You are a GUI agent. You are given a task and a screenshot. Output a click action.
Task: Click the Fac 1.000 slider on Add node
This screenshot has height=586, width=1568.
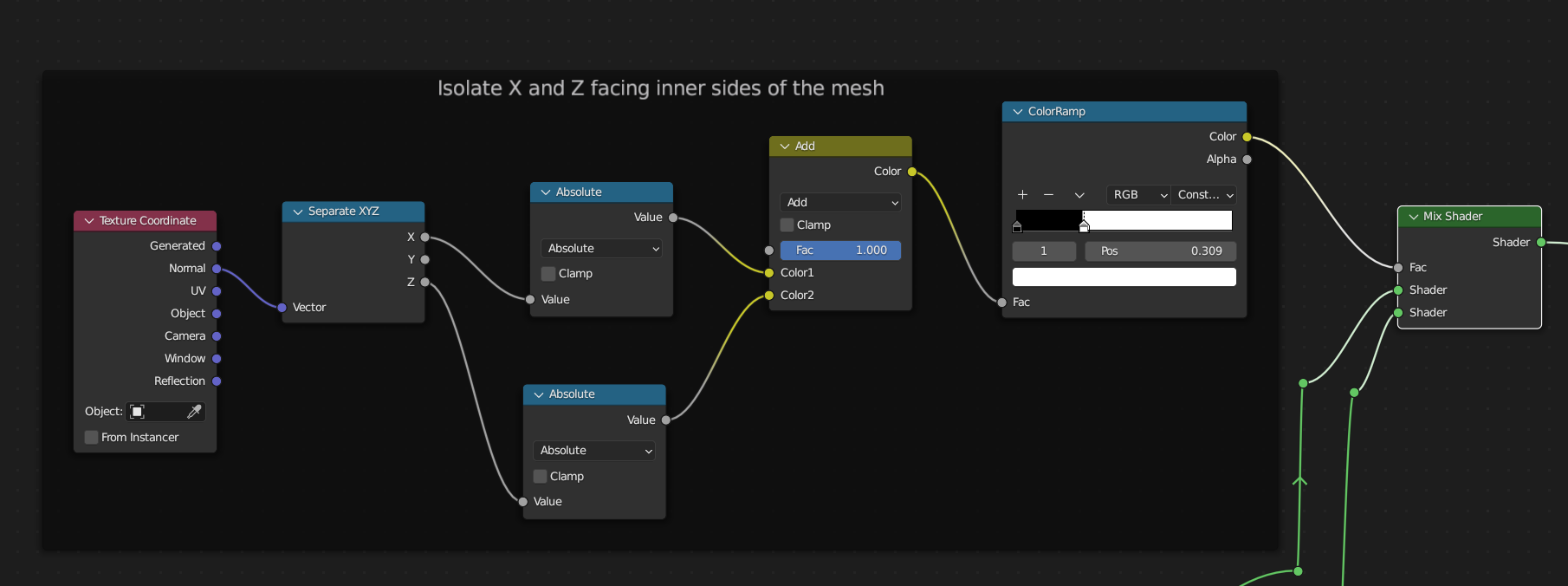click(840, 251)
